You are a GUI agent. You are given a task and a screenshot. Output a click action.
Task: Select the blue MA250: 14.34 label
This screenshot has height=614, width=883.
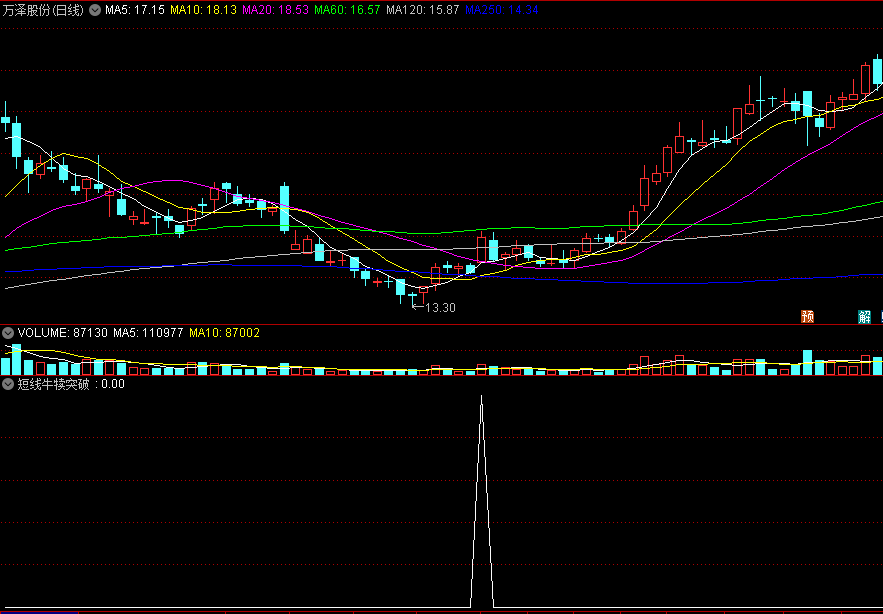tap(502, 10)
